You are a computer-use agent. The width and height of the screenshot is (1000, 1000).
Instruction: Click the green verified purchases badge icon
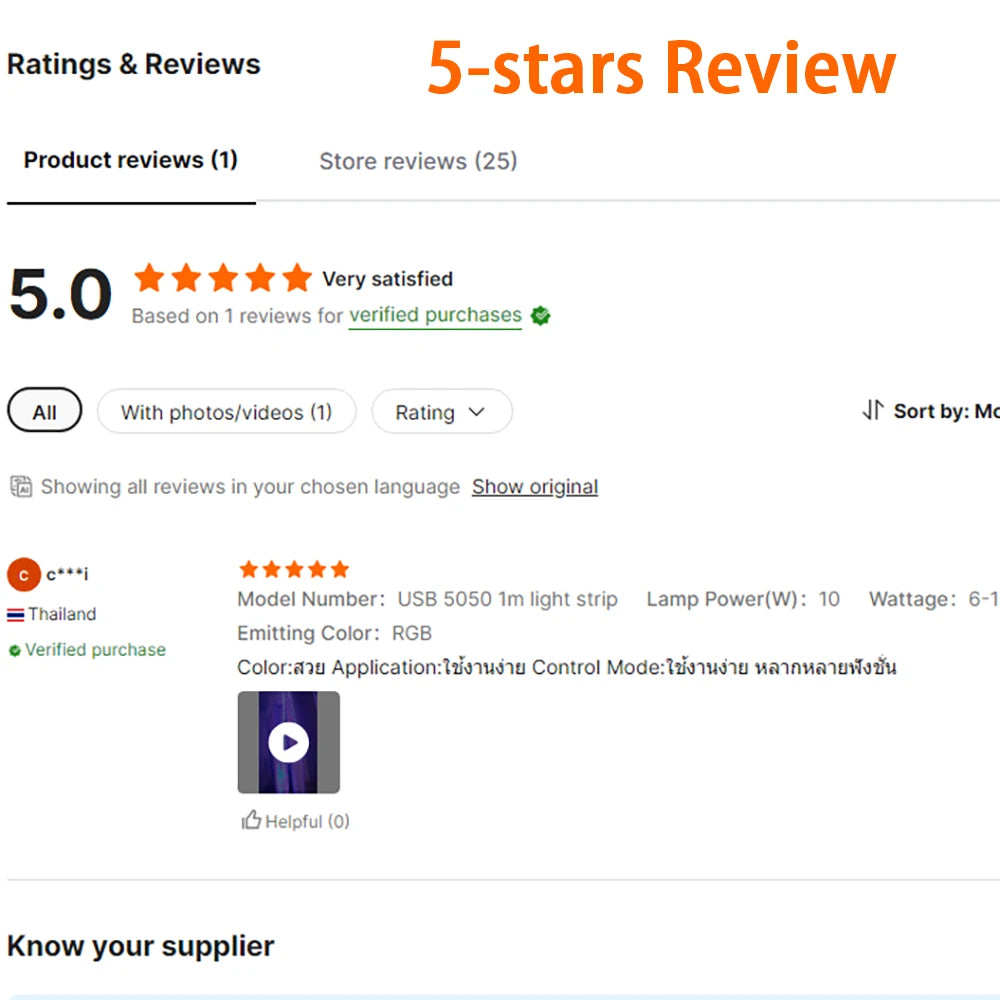pos(541,316)
